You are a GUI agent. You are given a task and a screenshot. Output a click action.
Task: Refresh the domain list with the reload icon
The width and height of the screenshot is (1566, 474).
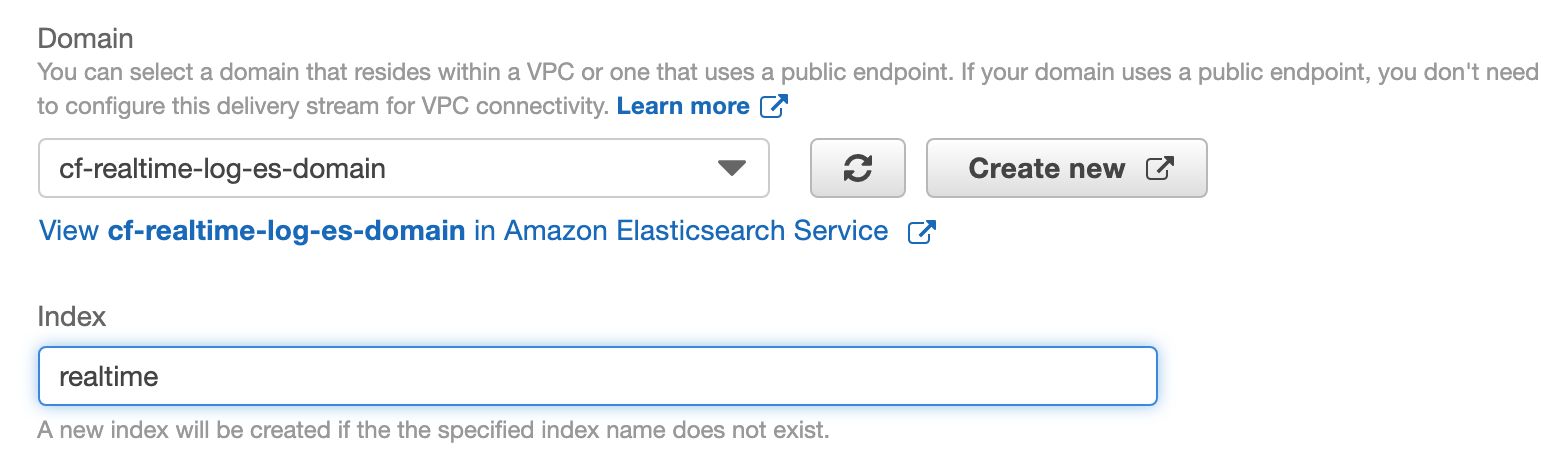click(x=857, y=168)
